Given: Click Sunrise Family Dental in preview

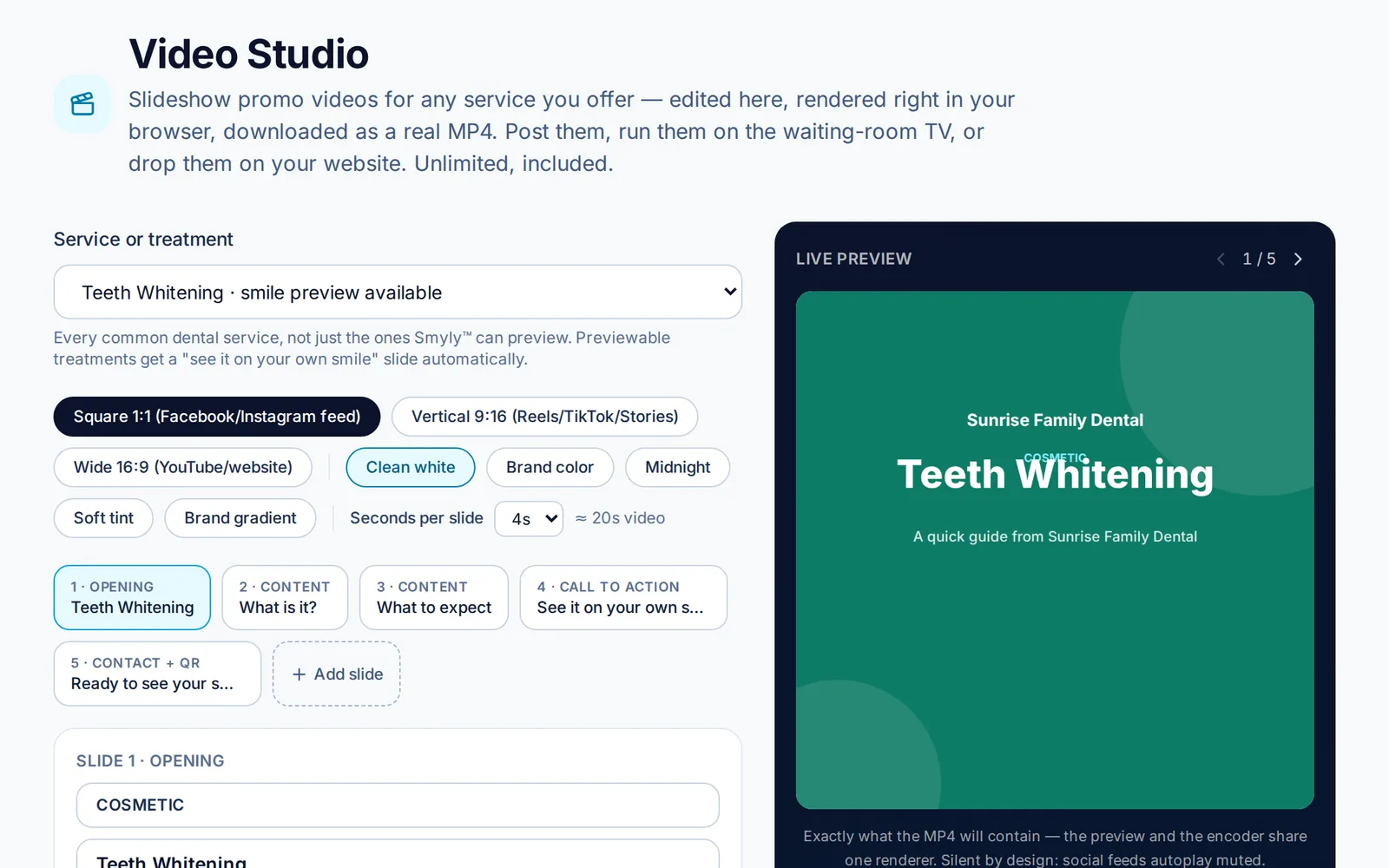Looking at the screenshot, I should (x=1055, y=420).
